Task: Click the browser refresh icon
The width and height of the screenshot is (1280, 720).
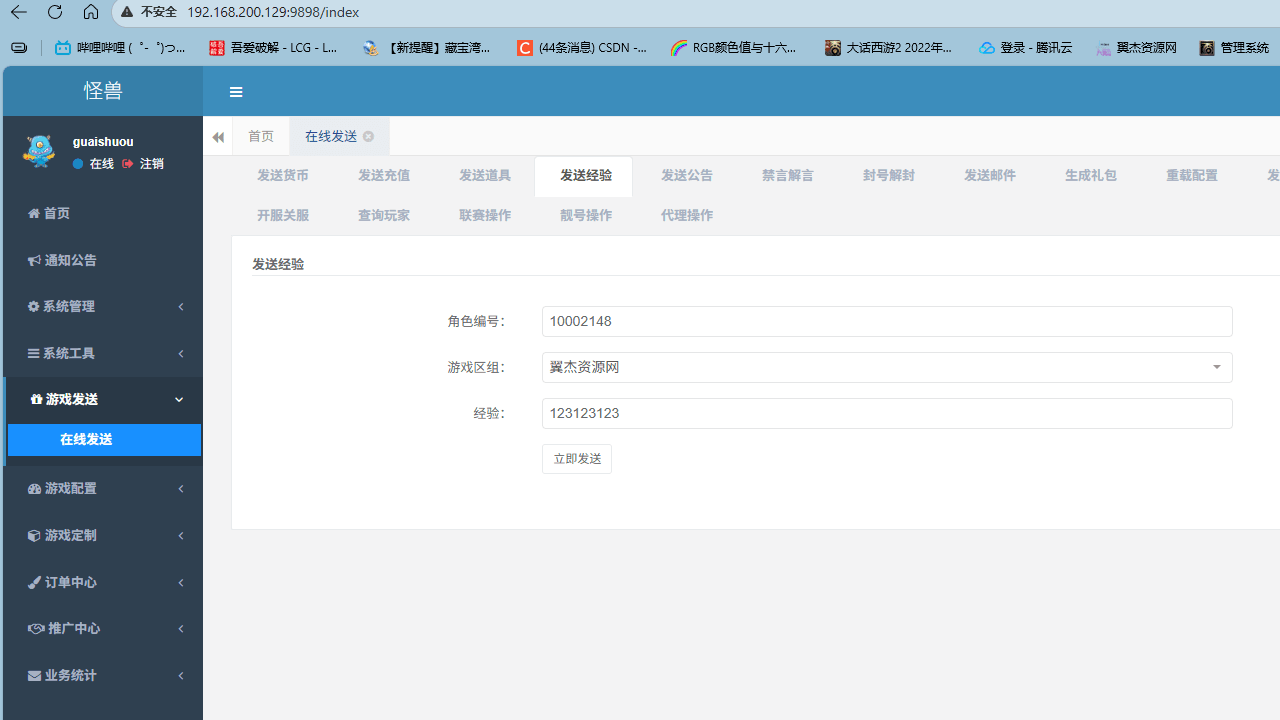Action: pyautogui.click(x=55, y=12)
